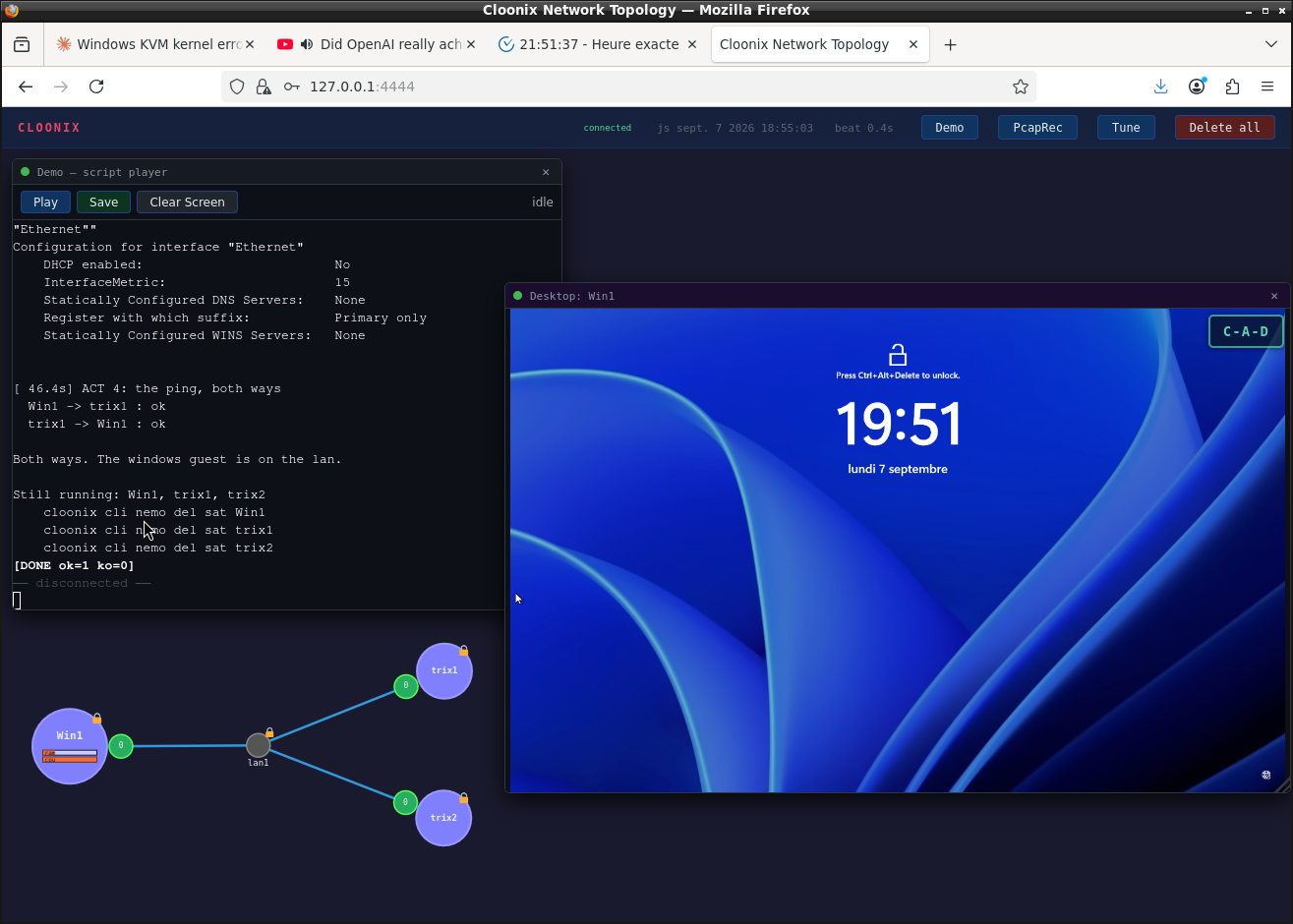Click the padlock badge on lan1 node

pyautogui.click(x=269, y=732)
